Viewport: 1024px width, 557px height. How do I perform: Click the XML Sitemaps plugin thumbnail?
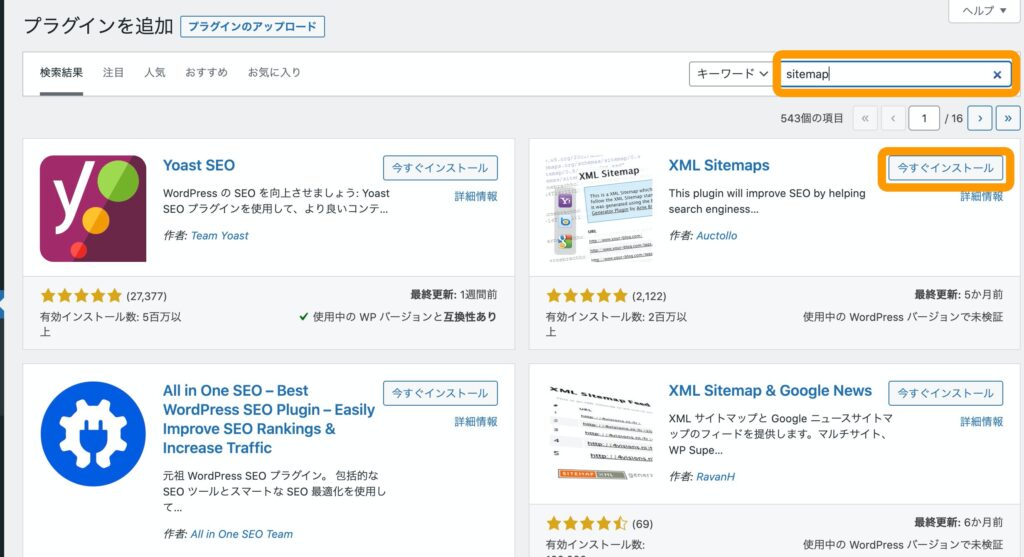pyautogui.click(x=599, y=208)
